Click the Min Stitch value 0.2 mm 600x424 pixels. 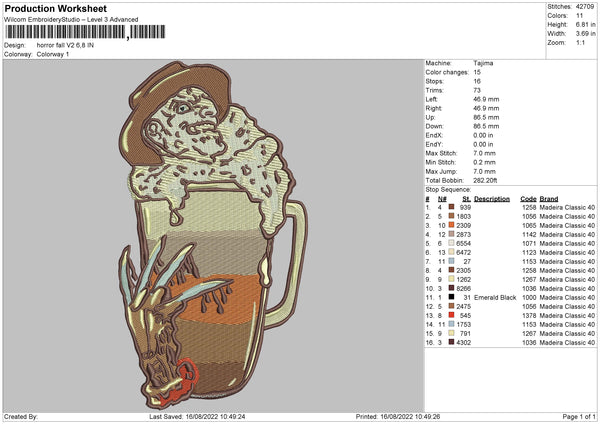(x=484, y=162)
